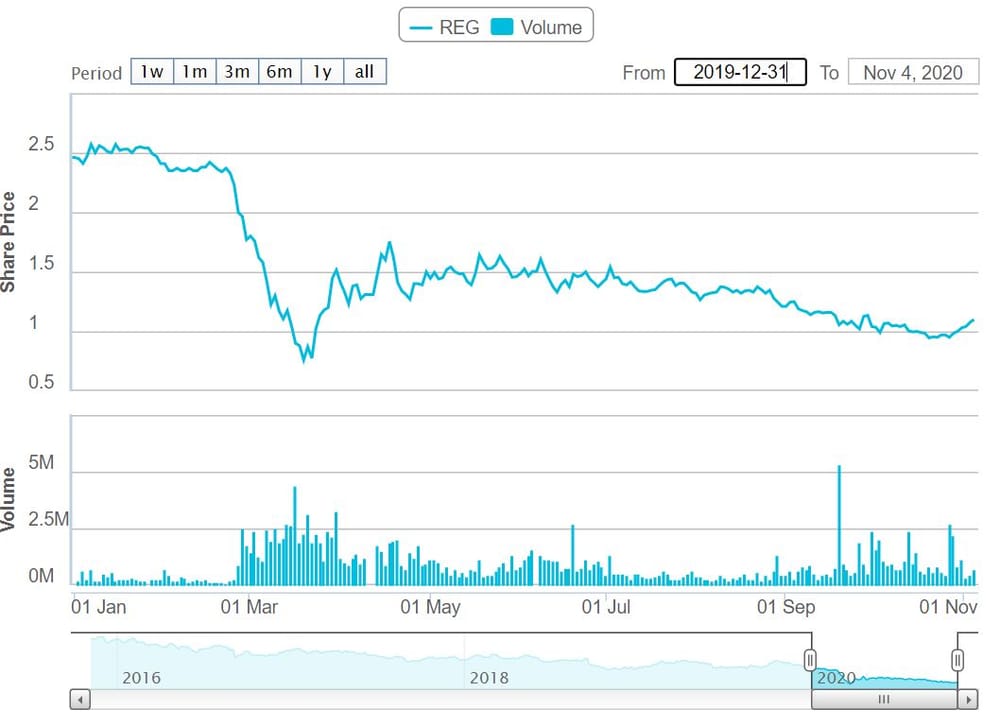Select the 1m period option

(194, 71)
